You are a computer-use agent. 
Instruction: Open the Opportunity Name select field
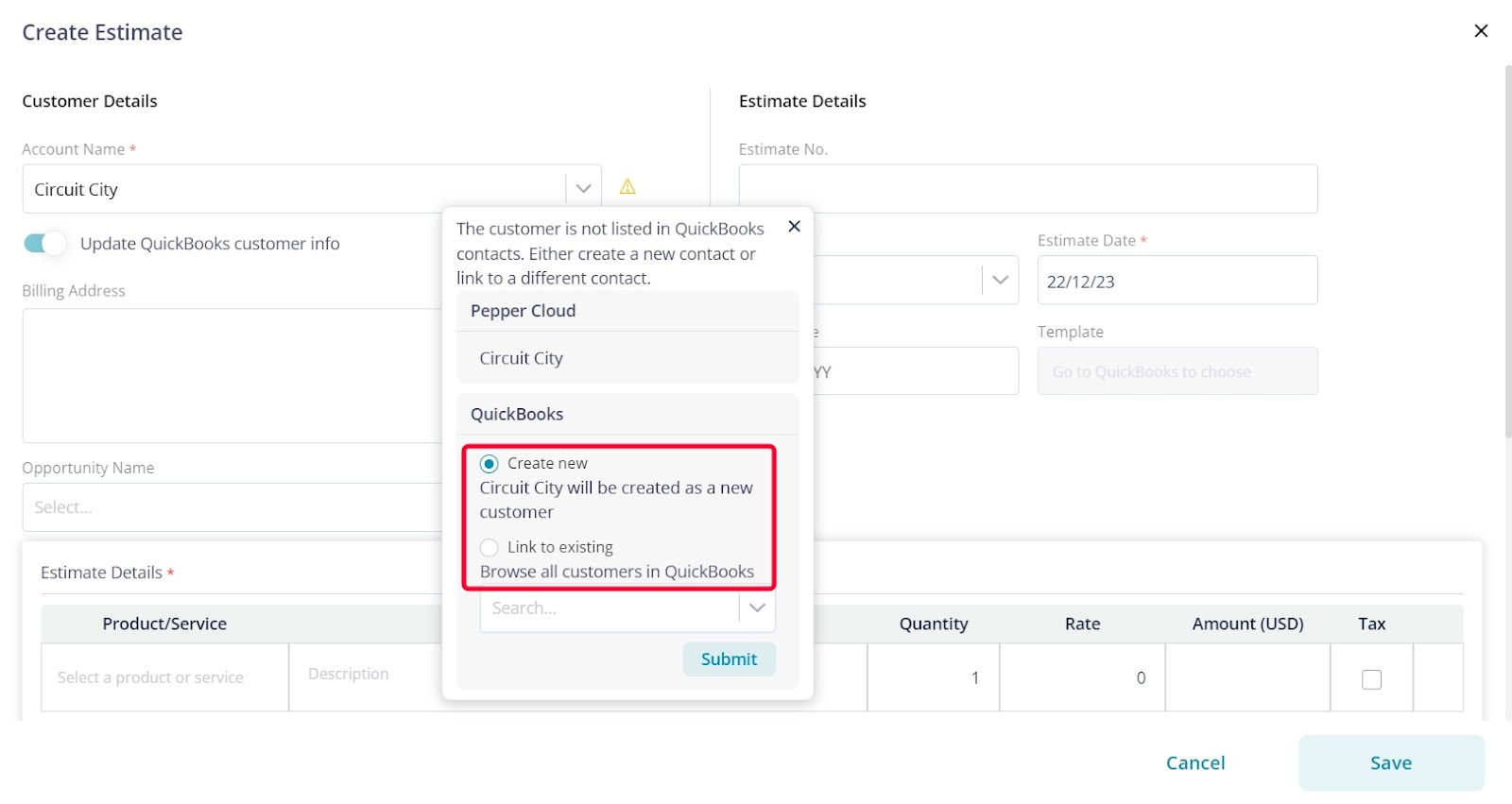point(232,507)
